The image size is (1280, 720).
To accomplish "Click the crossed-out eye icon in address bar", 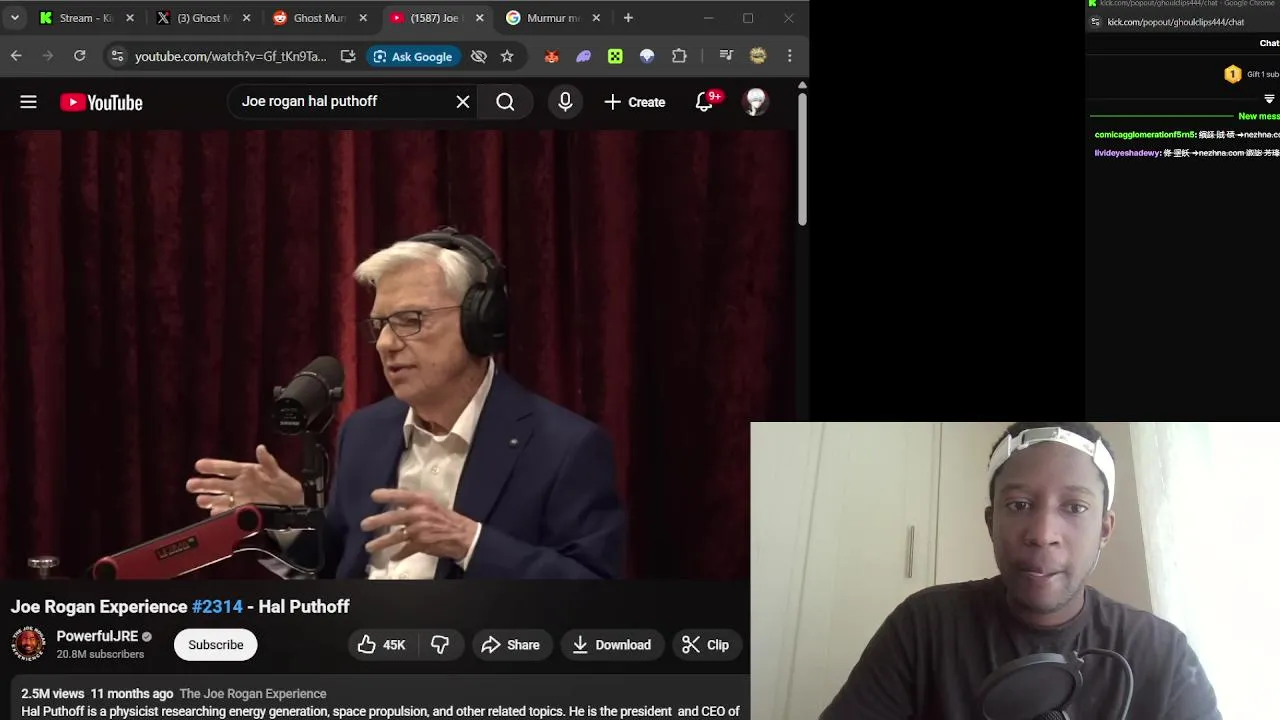I will point(479,56).
